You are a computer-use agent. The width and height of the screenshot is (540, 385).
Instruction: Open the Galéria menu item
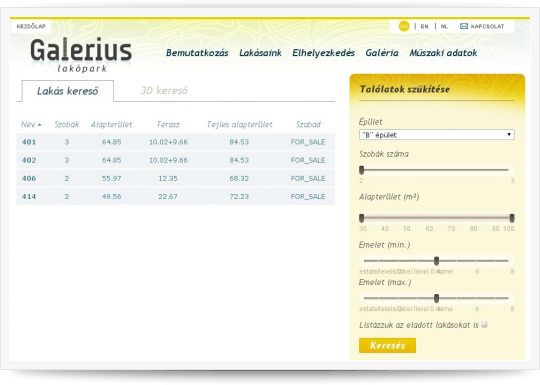(x=382, y=53)
